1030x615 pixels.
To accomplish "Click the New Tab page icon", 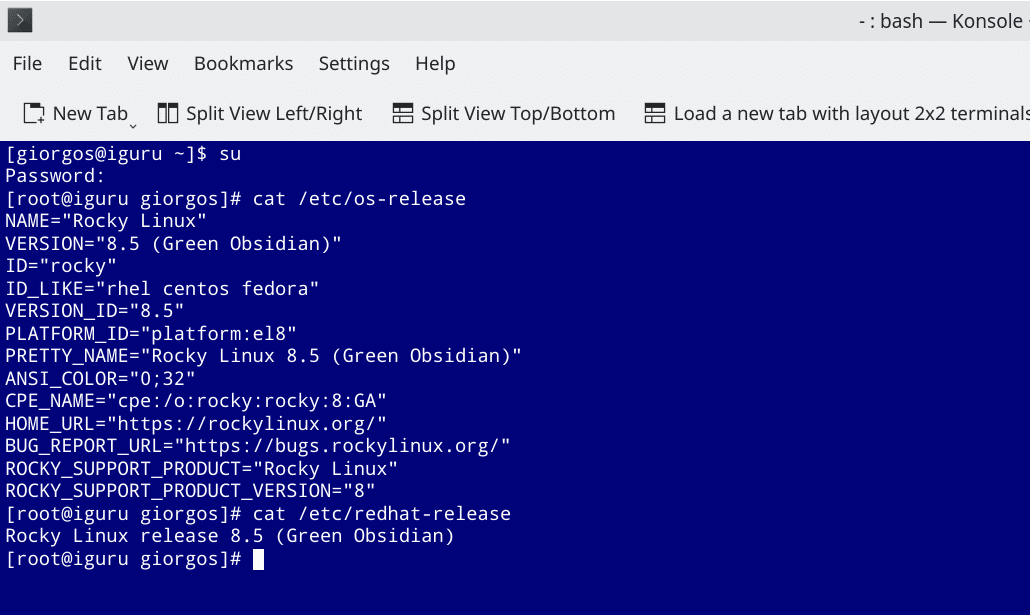I will [34, 113].
